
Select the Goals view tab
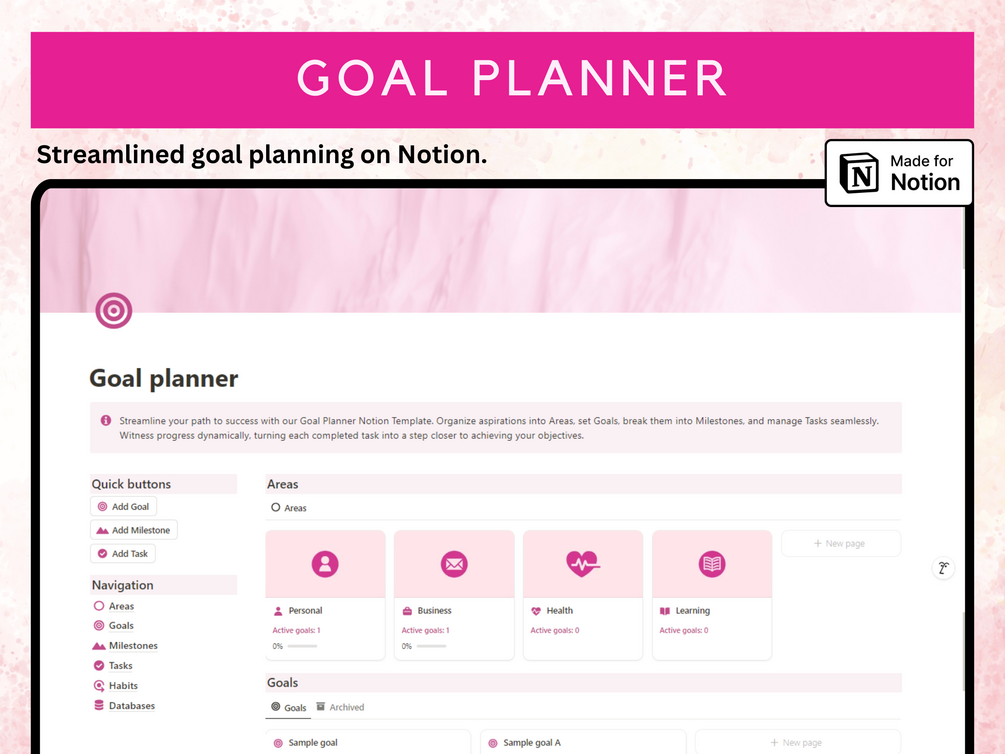(288, 707)
